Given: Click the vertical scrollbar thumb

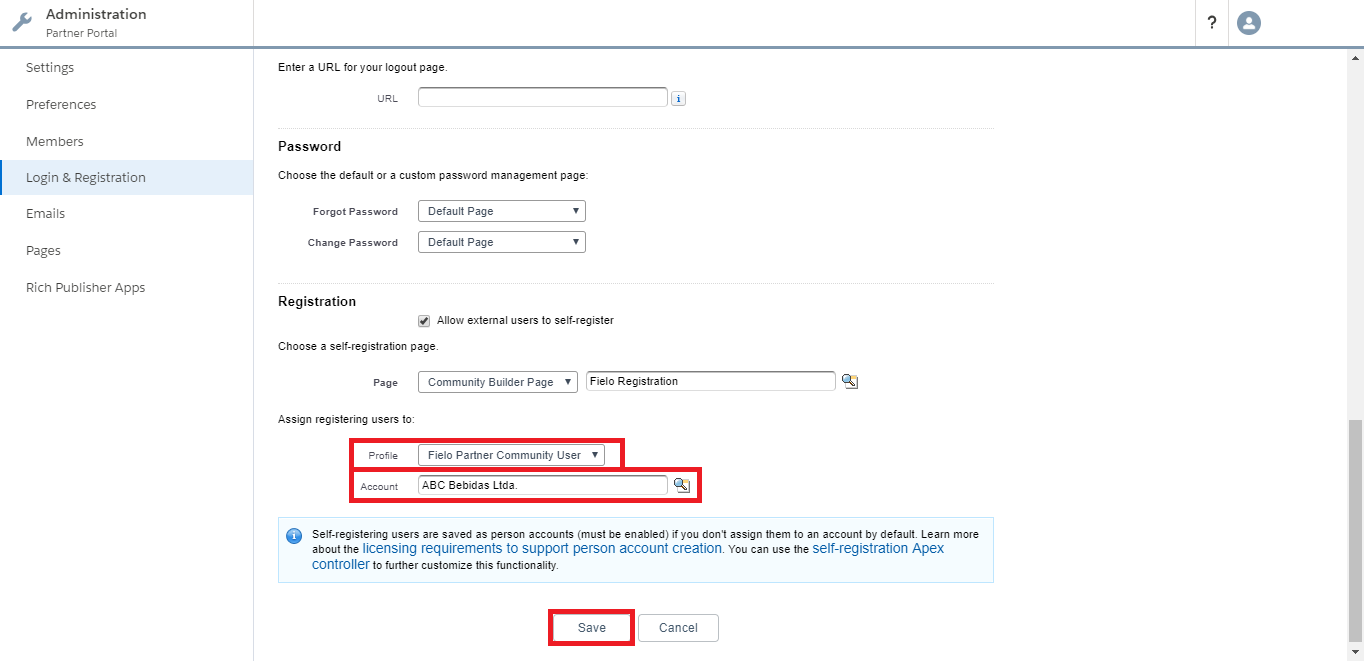Looking at the screenshot, I should point(1355,529).
